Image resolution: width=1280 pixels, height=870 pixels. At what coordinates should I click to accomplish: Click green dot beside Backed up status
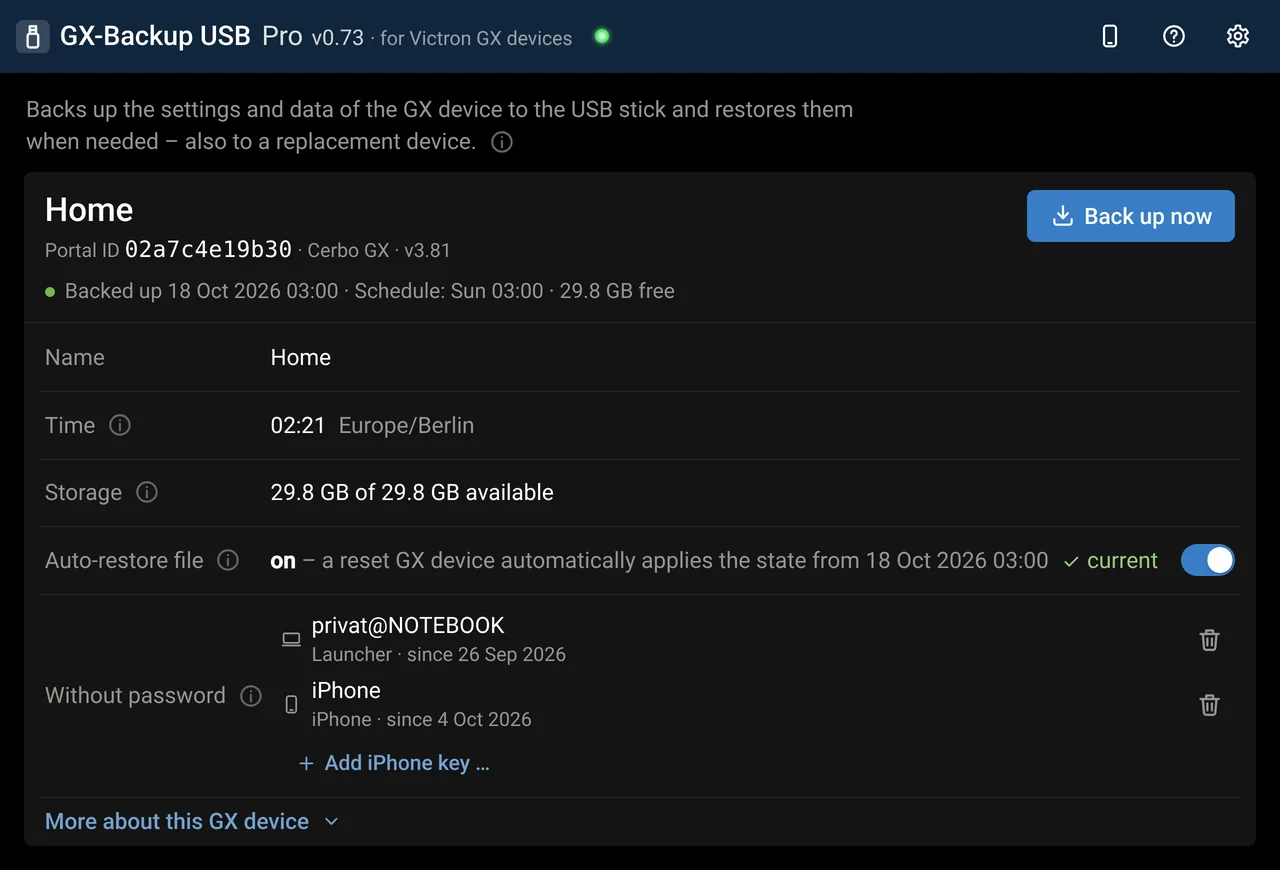tap(50, 292)
